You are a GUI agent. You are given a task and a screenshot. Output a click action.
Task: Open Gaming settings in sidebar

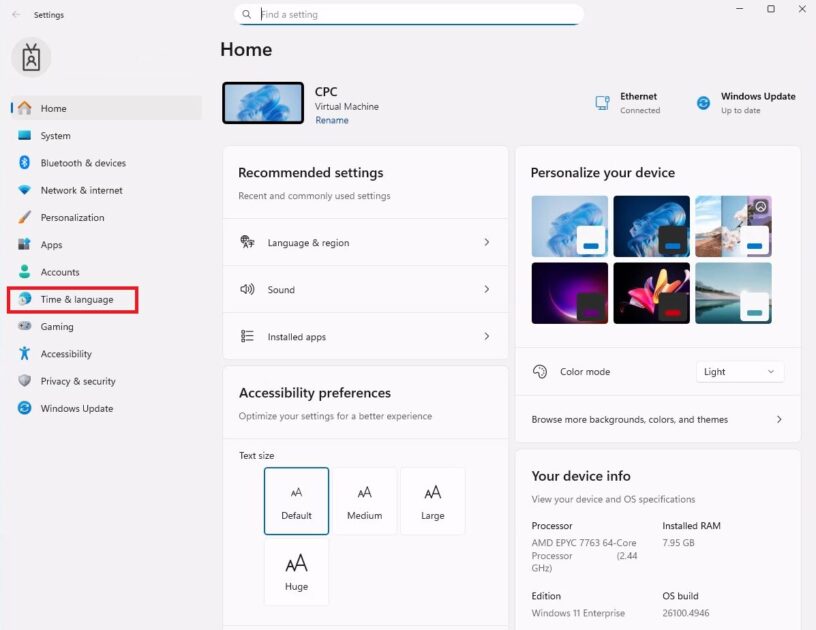(x=106, y=326)
